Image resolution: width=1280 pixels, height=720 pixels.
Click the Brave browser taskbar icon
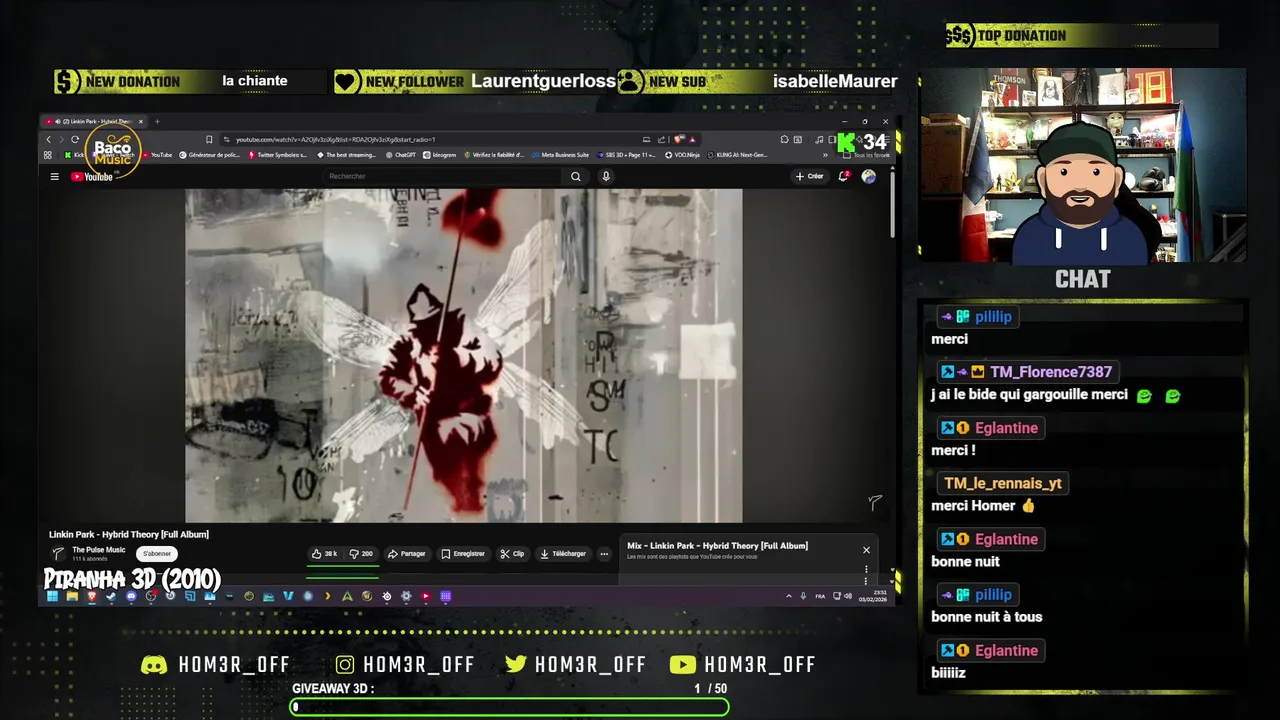[91, 596]
